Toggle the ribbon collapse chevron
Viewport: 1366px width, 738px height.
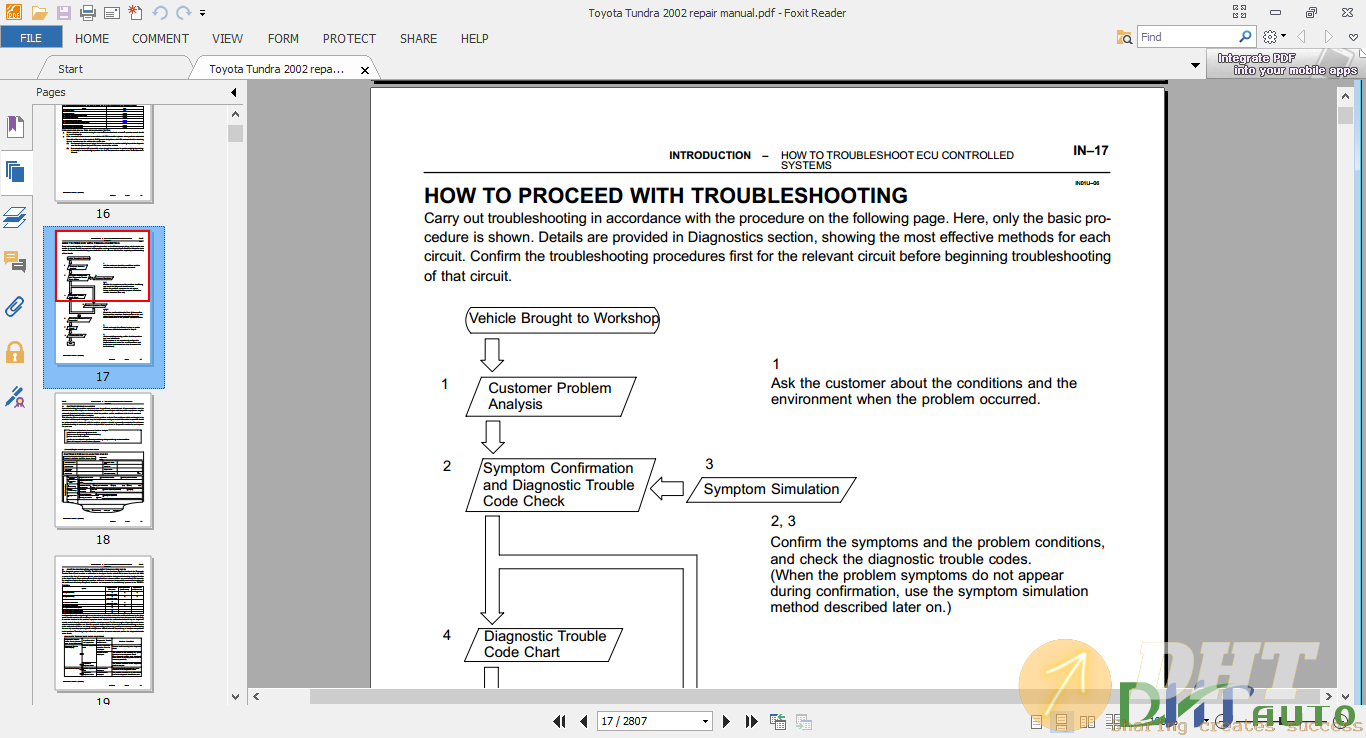(1353, 37)
